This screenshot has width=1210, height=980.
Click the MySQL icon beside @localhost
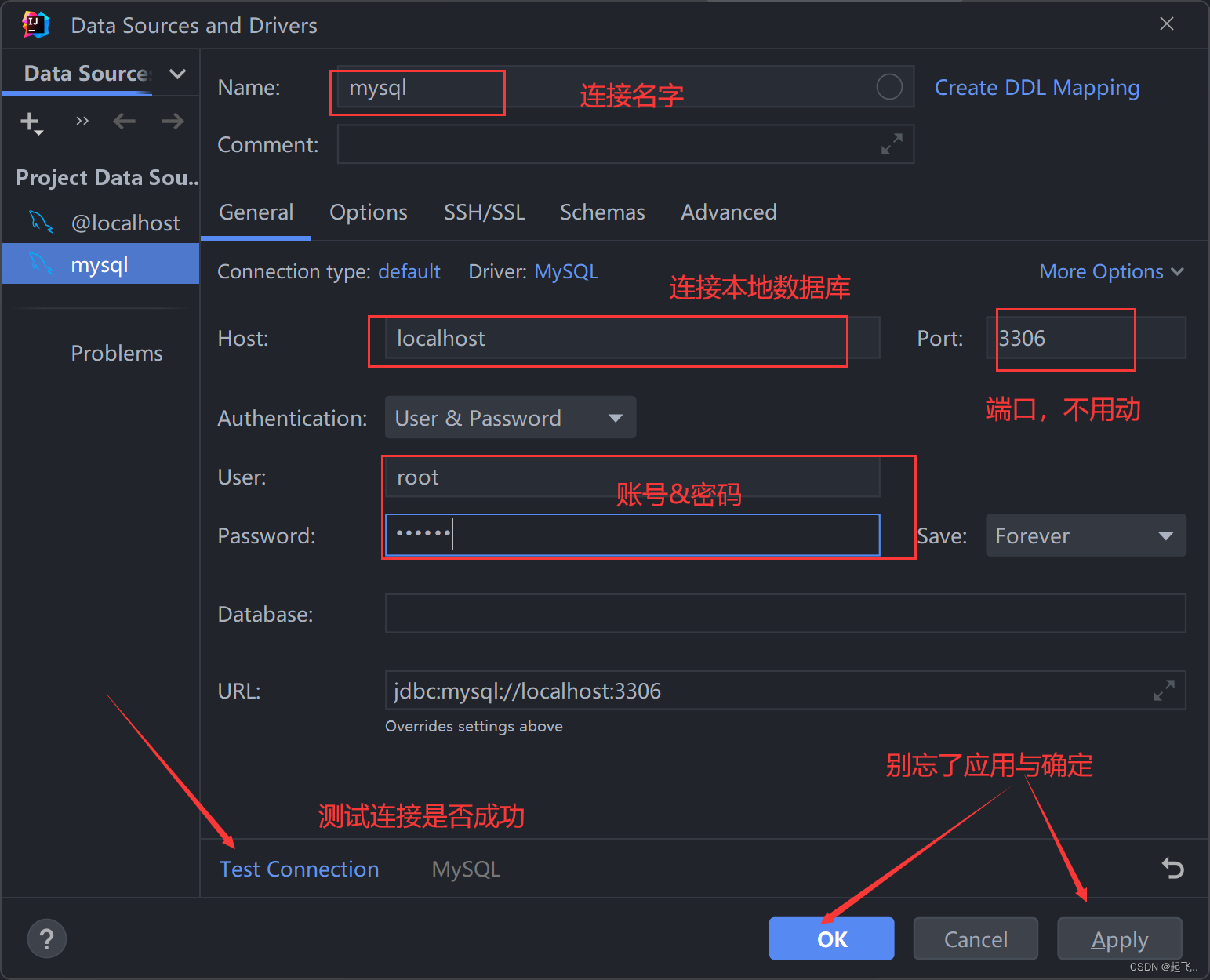(41, 223)
